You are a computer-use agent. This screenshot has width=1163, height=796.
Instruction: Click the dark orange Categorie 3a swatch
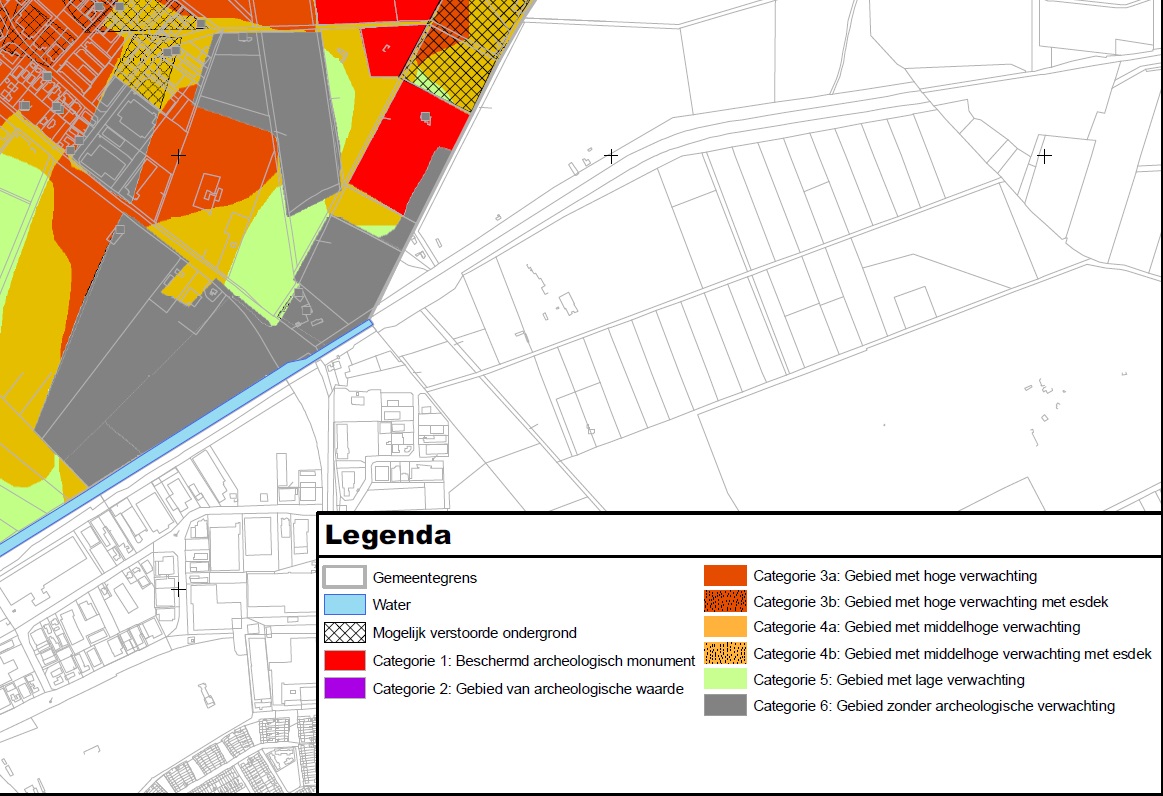tap(725, 575)
